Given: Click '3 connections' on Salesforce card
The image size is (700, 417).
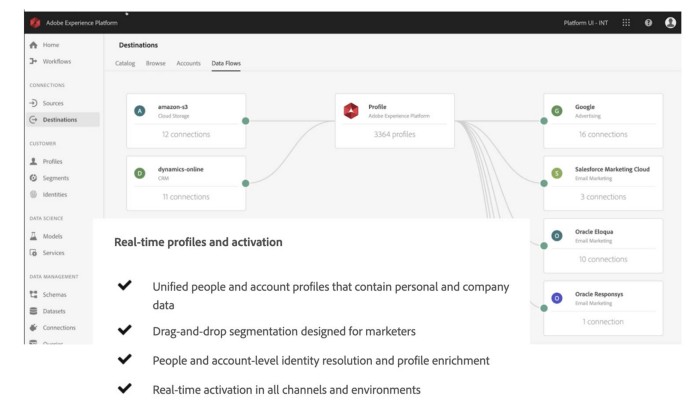Looking at the screenshot, I should (x=603, y=196).
